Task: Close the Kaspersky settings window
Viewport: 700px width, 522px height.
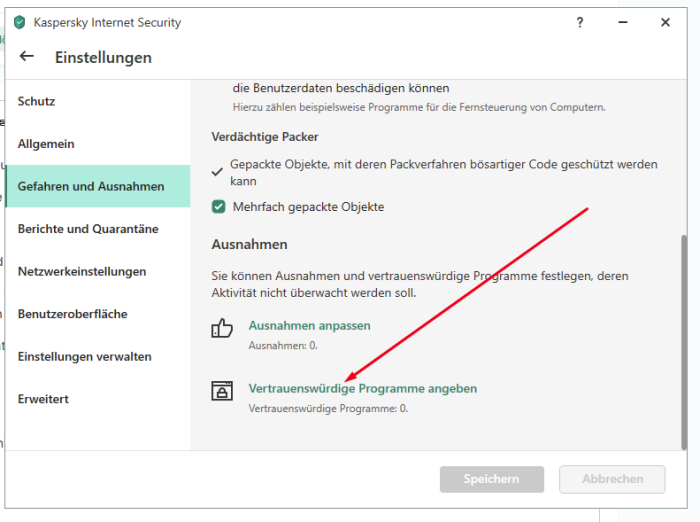Action: [x=665, y=22]
